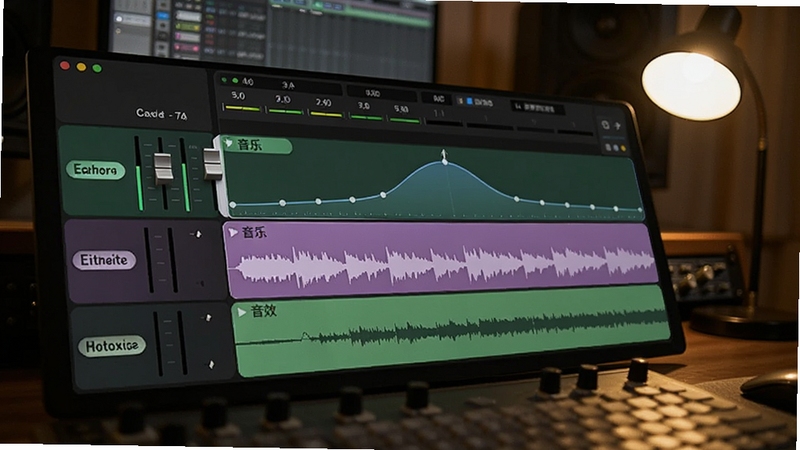Screen dimensions: 800x450
Task: Click the loop cycle icon in the top-right panel
Action: point(606,125)
